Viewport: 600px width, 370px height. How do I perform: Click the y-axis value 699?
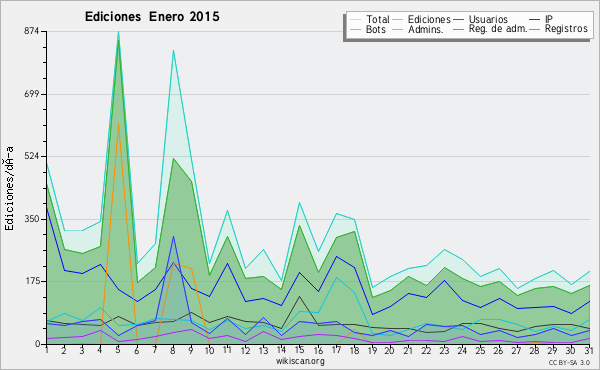click(x=32, y=94)
